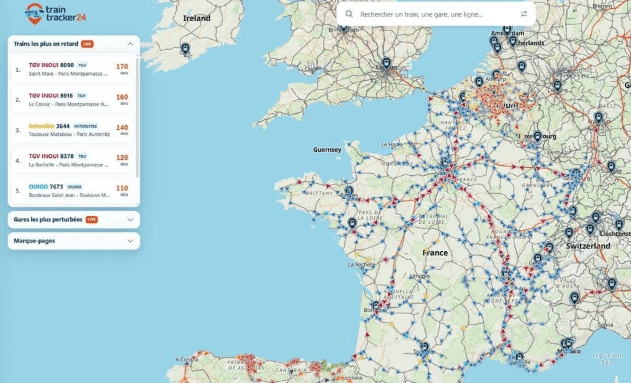Click the Bordeaux Saint-Jean - Toulouse route text
631x383 pixels.
(69, 195)
